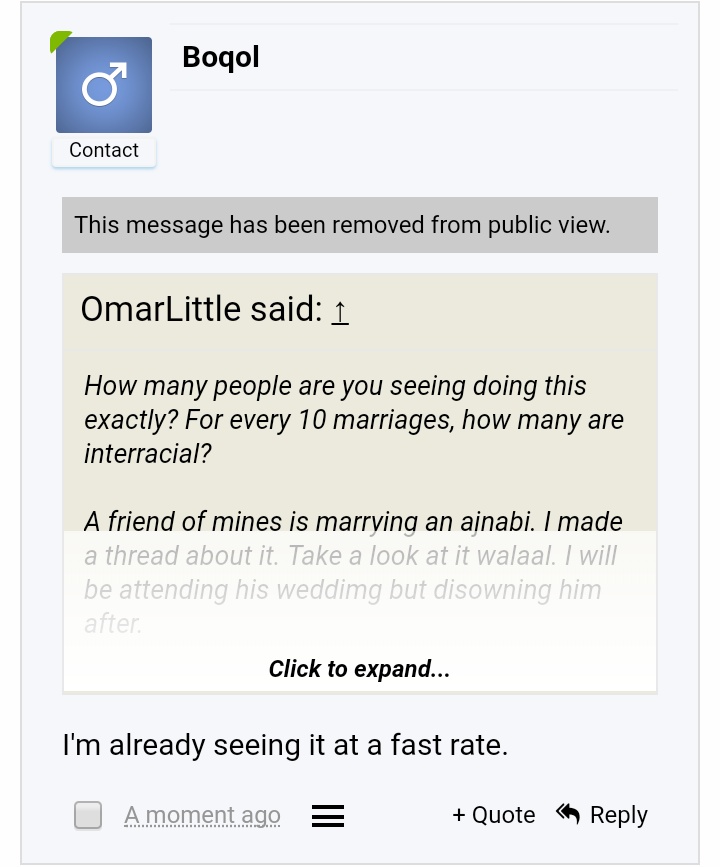The width and height of the screenshot is (720, 867).
Task: Click the faded word "after." in quote
Action: click(x=114, y=624)
